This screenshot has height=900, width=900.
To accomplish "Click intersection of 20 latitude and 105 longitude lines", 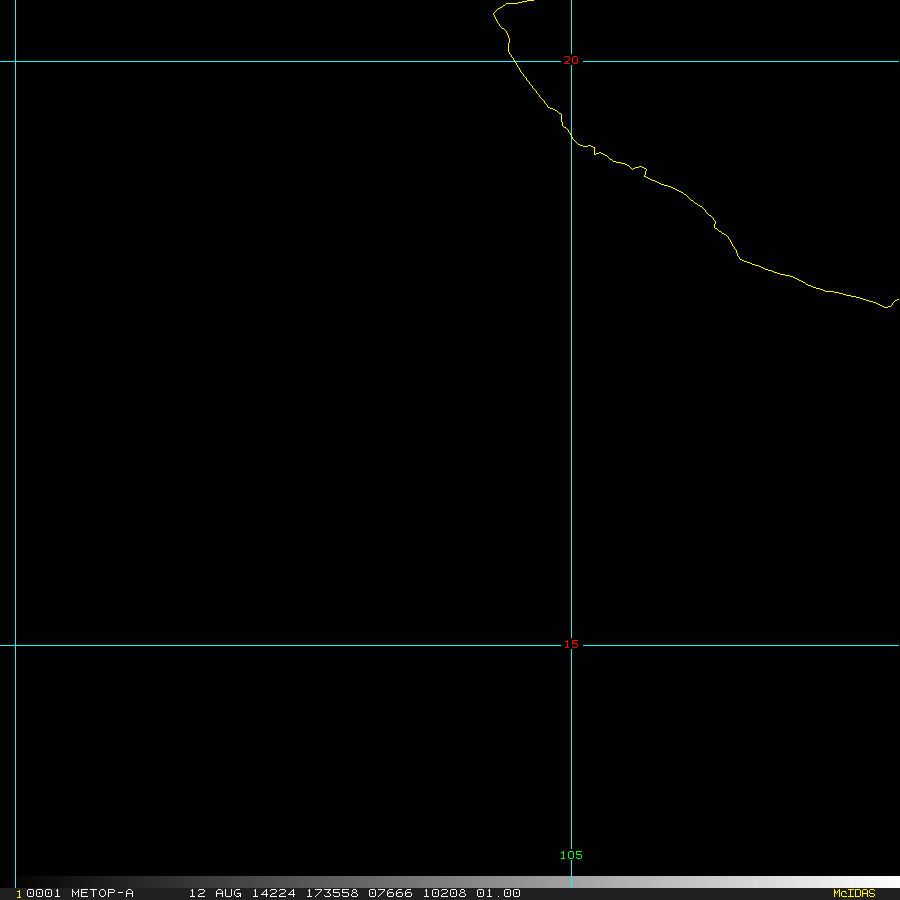I will [x=571, y=61].
